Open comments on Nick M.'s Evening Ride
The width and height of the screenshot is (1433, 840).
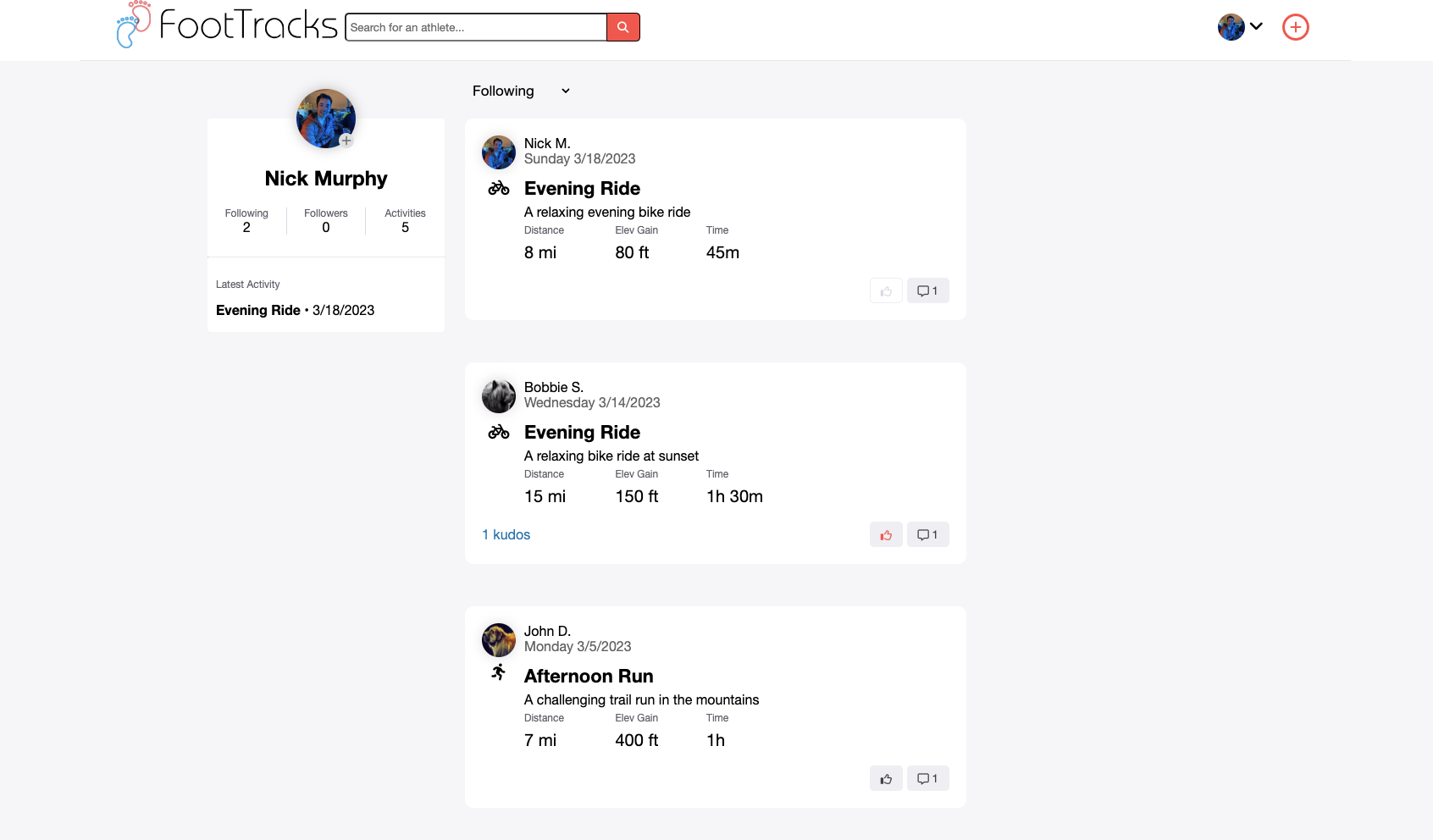coord(927,290)
